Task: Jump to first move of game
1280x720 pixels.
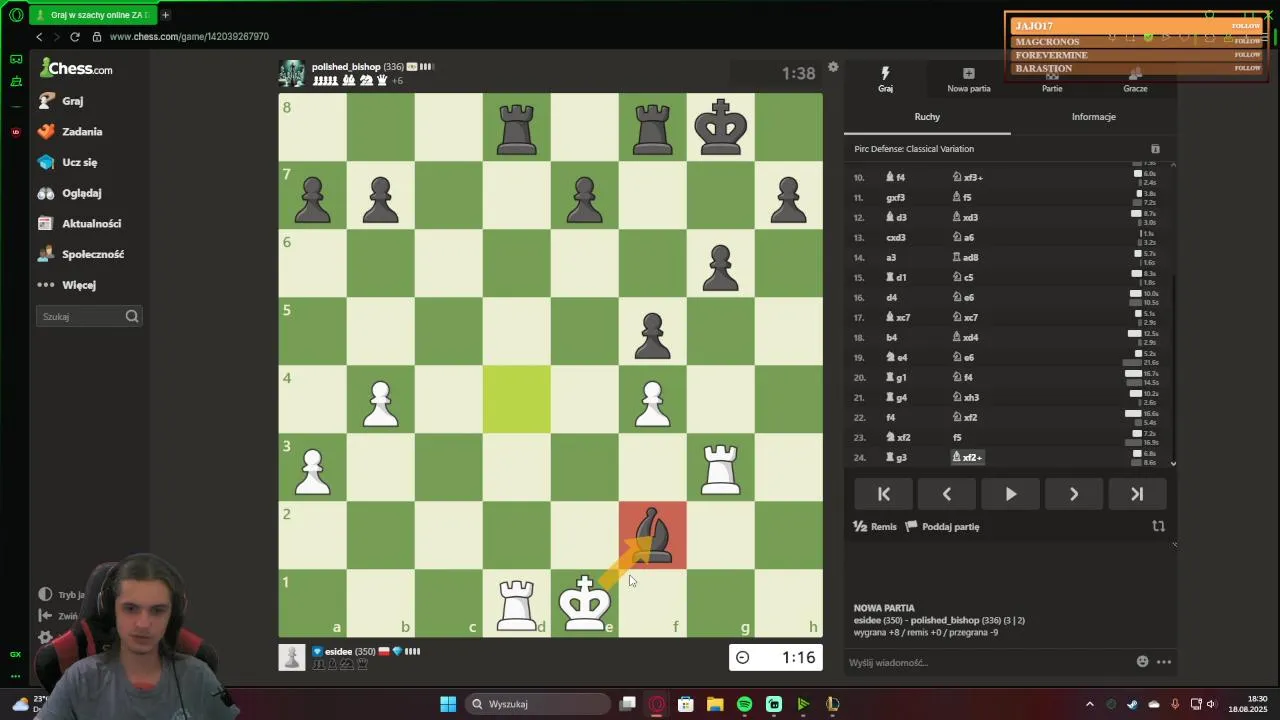Action: 884,494
